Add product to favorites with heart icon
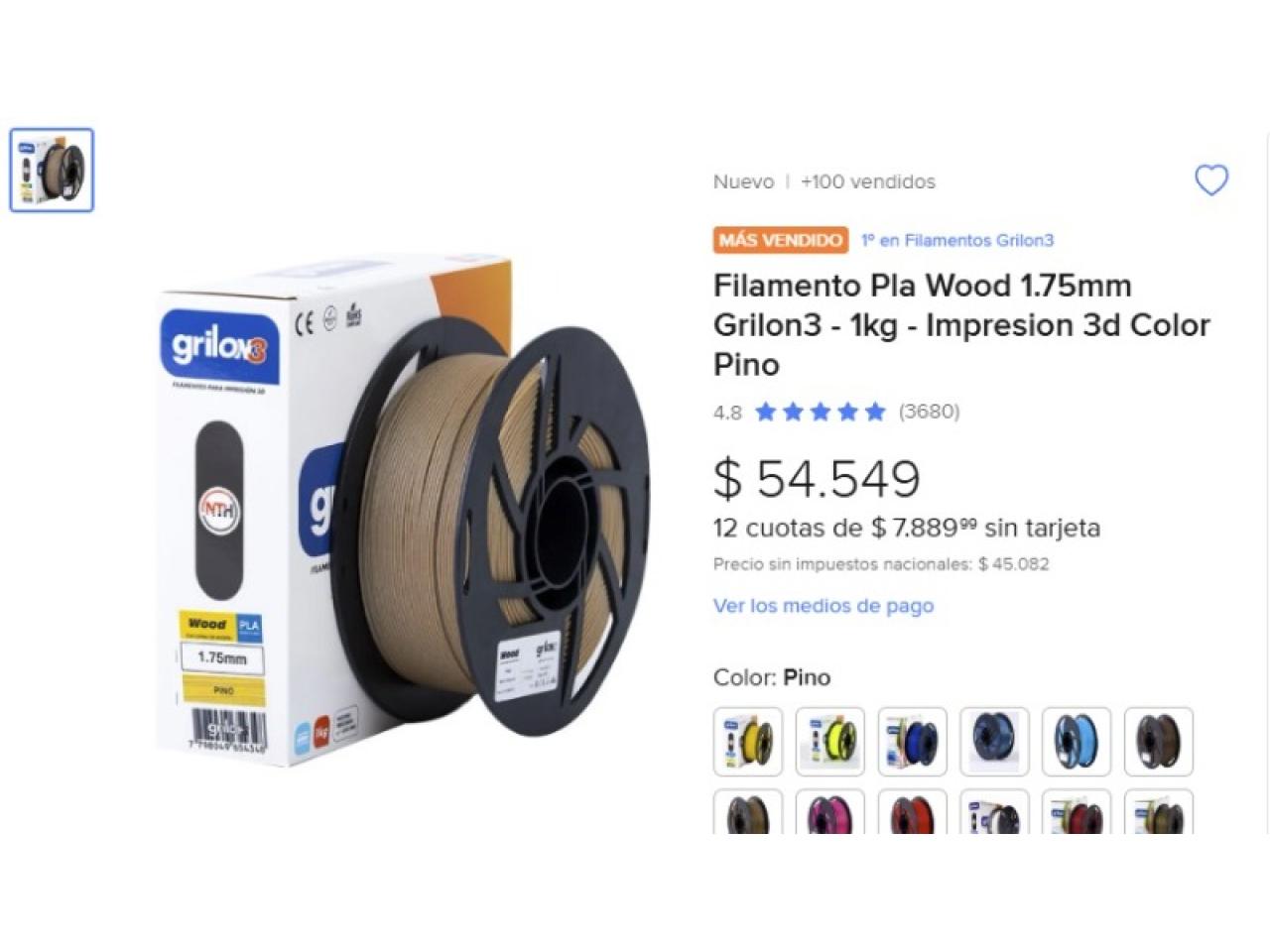The height and width of the screenshot is (952, 1270). [1210, 180]
